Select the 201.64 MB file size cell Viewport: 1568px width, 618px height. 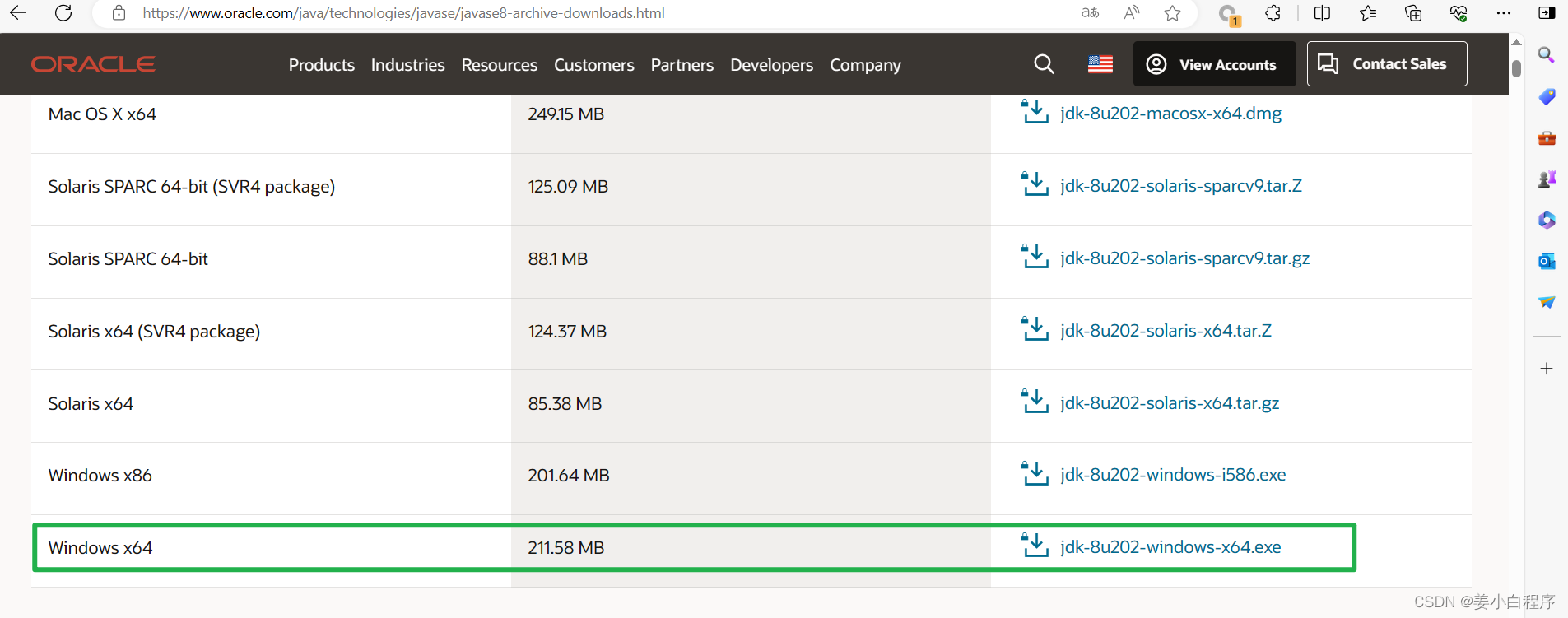(569, 476)
